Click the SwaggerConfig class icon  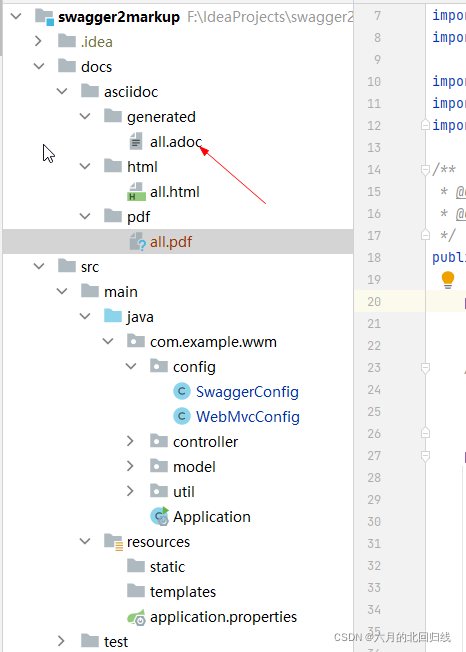pos(182,392)
